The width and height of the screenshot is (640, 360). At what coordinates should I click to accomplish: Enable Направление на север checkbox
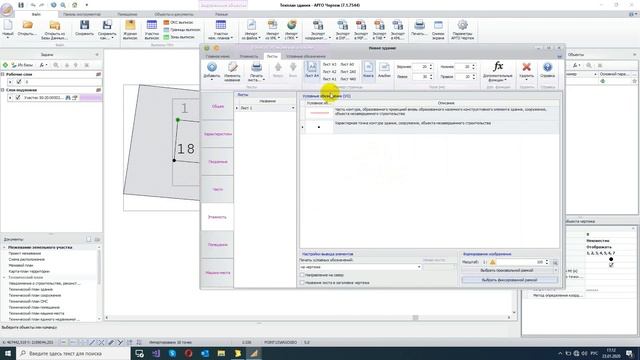tap(302, 276)
